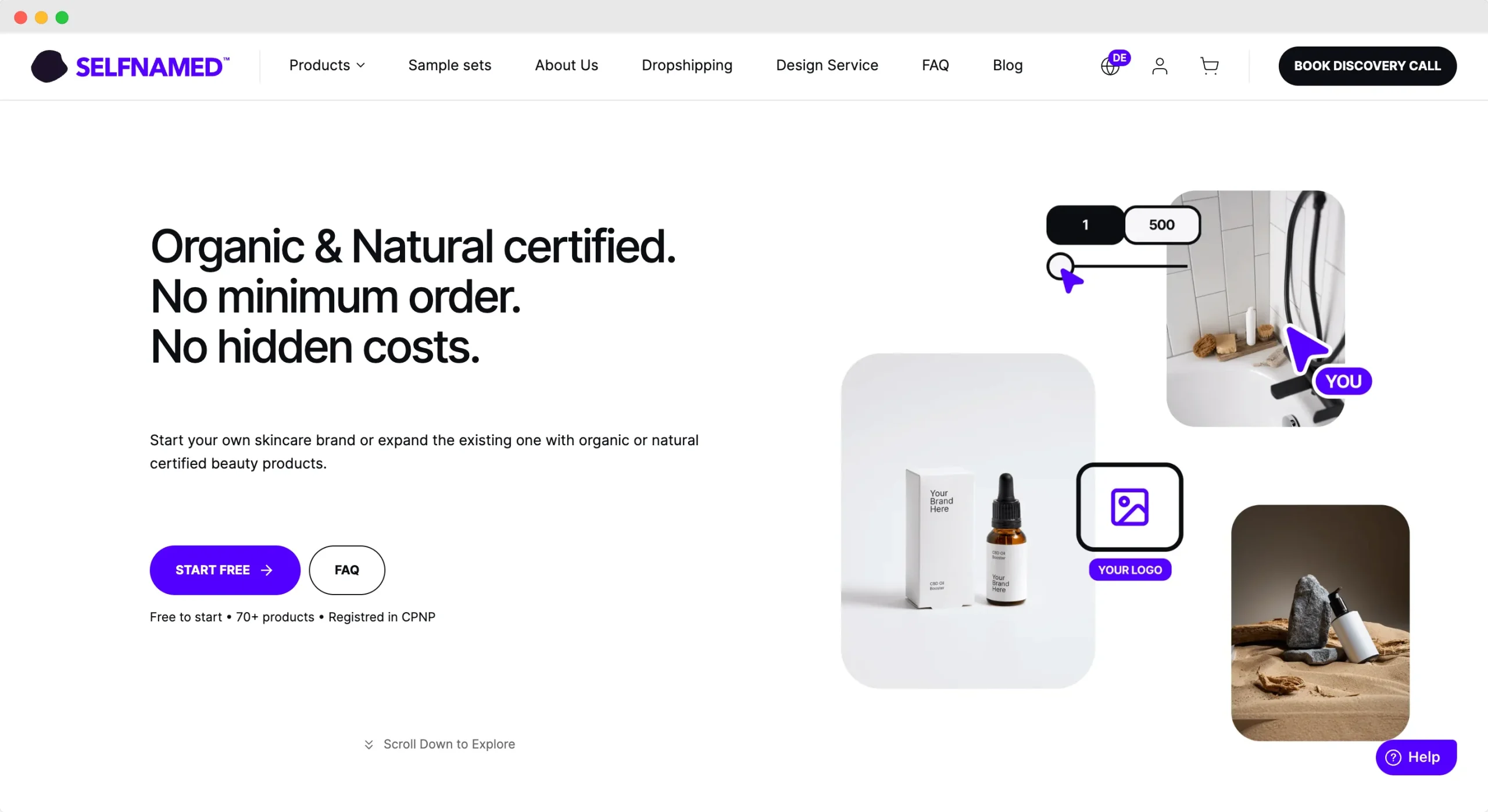Select the quantity 1 toggle option
The height and width of the screenshot is (812, 1488).
coord(1085,225)
